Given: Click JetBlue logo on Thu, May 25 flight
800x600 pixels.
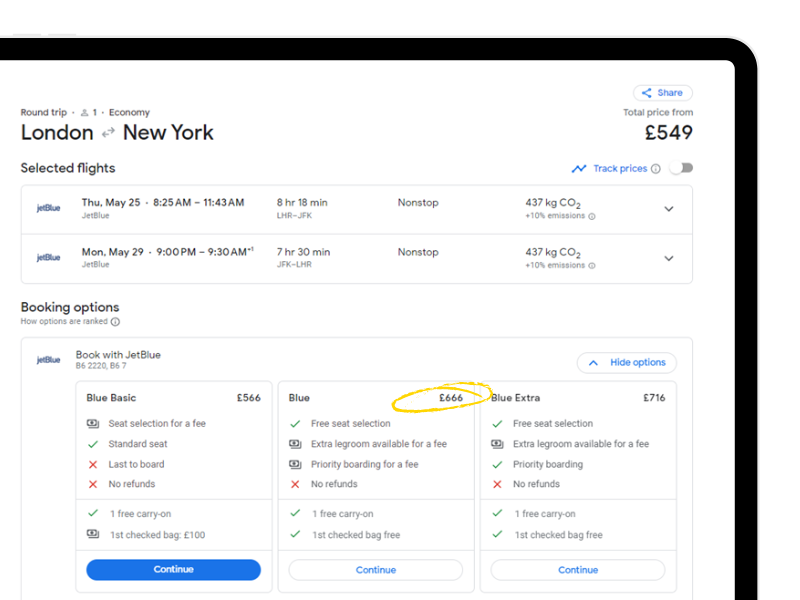Looking at the screenshot, I should point(49,208).
